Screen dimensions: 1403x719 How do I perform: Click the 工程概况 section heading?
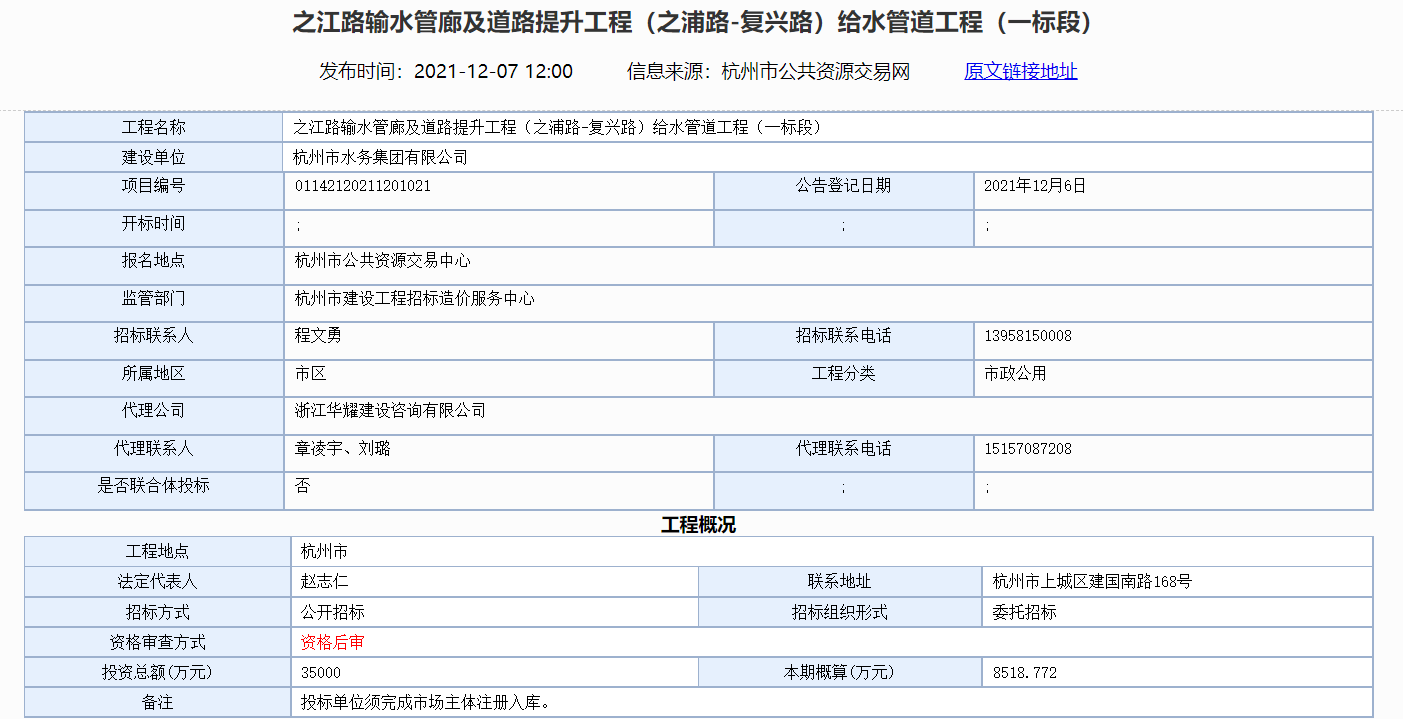(x=698, y=525)
